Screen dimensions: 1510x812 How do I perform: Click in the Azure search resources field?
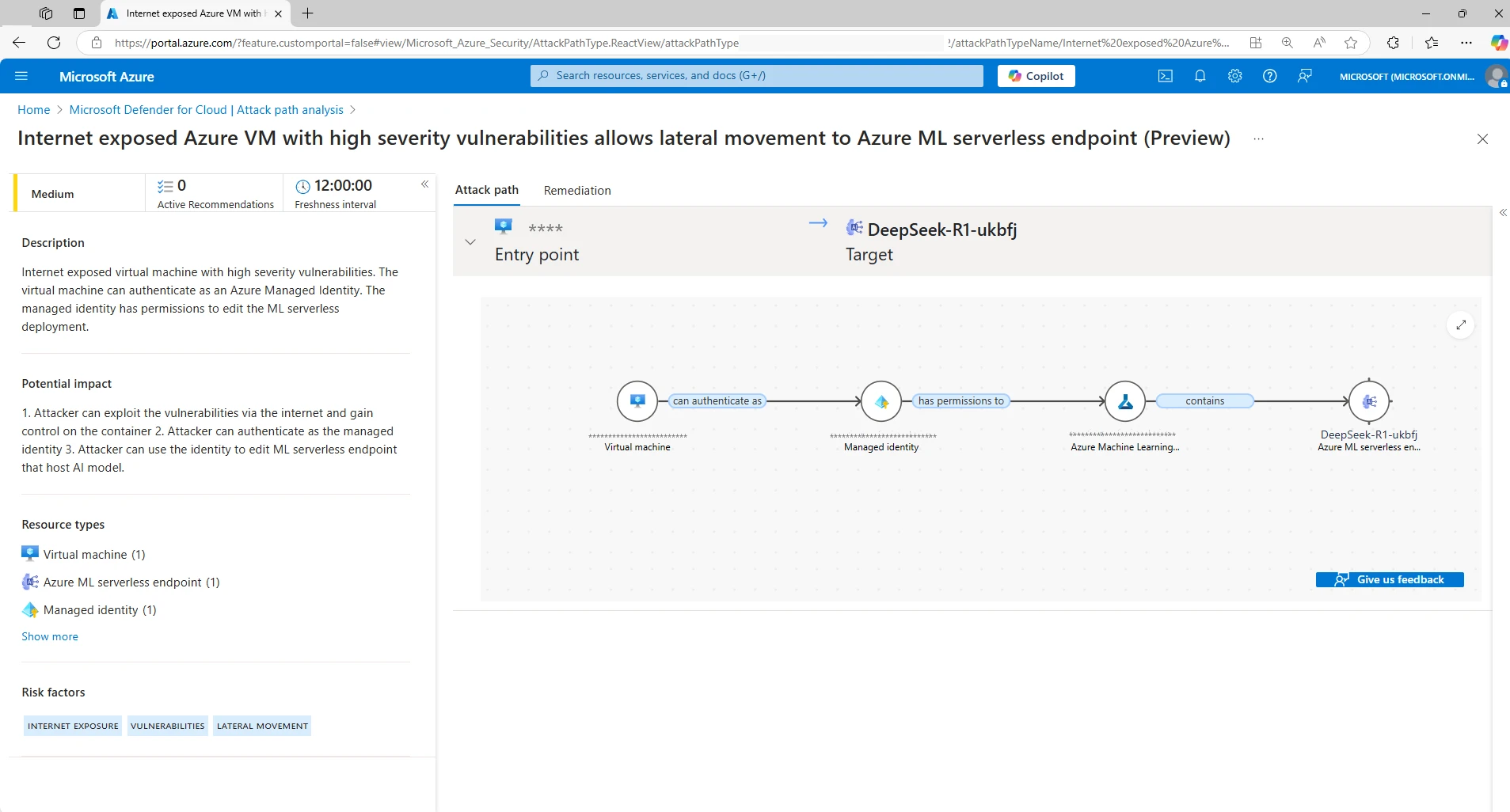pyautogui.click(x=755, y=75)
